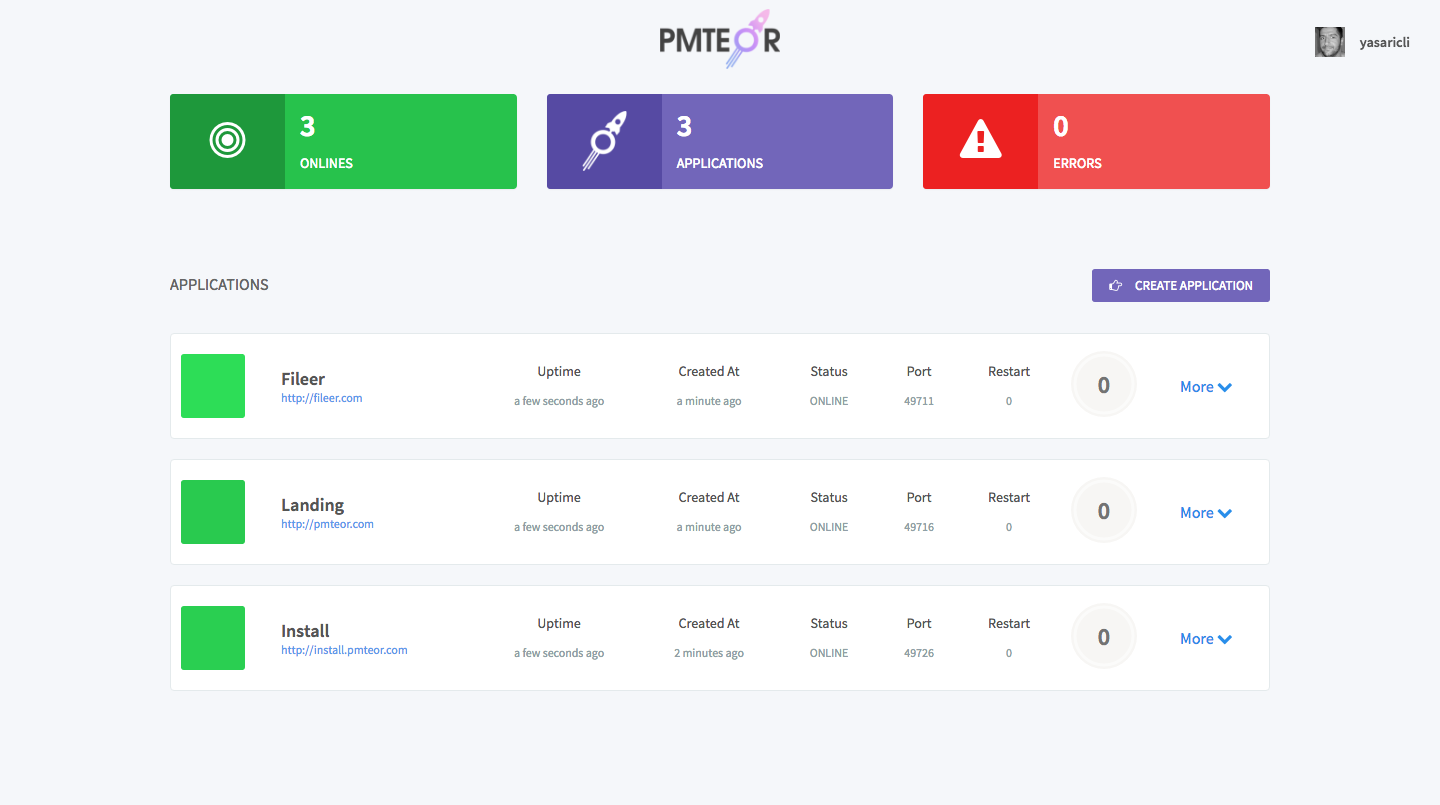Viewport: 1440px width, 805px height.
Task: Click port value 49716
Action: coord(919,527)
